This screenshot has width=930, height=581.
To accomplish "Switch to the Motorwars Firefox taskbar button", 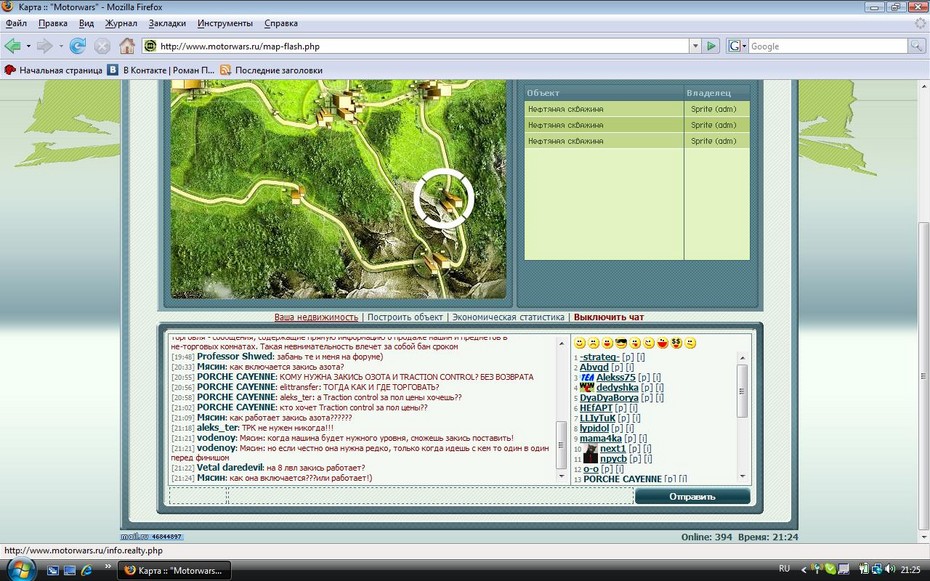I will point(174,570).
